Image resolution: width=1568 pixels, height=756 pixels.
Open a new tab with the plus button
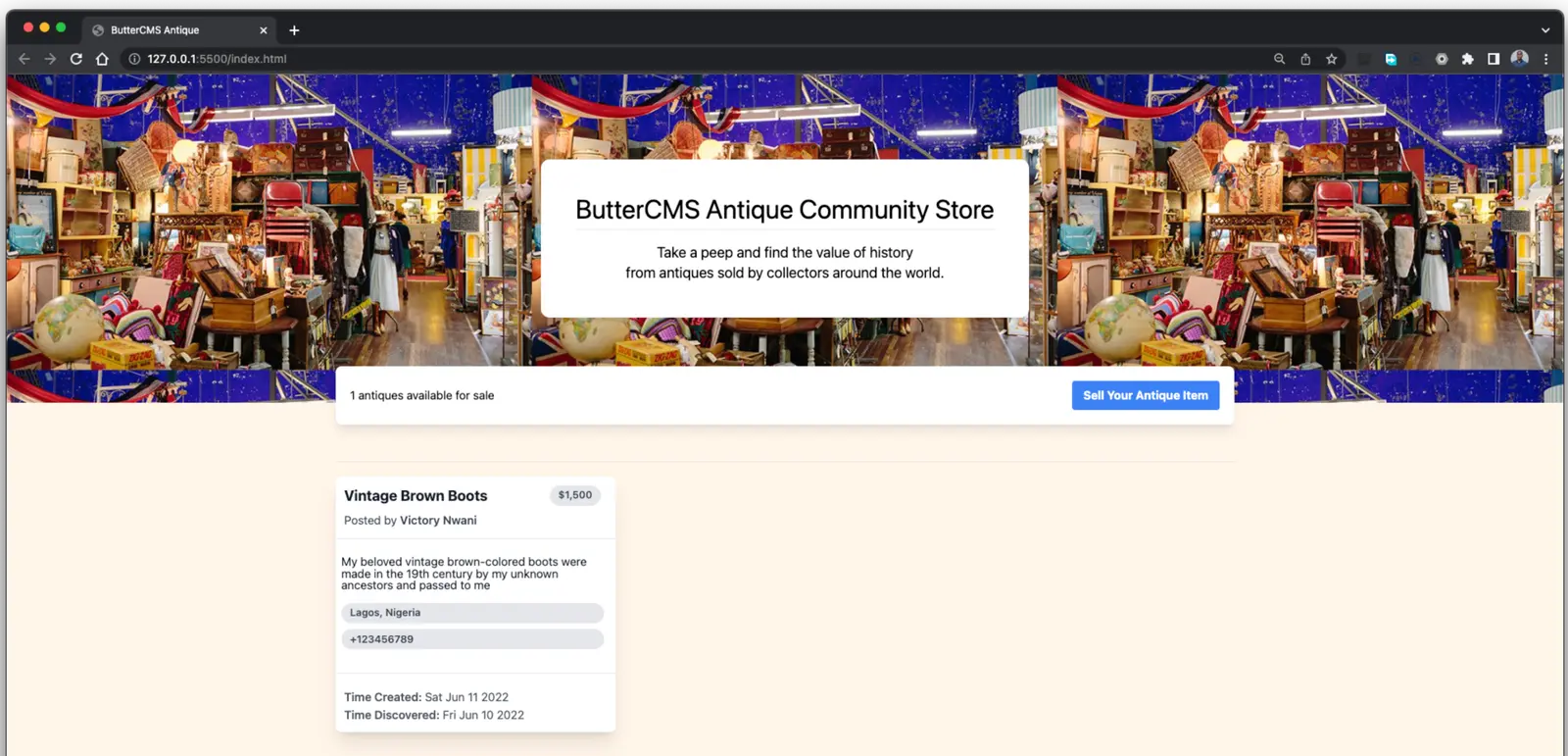tap(294, 30)
